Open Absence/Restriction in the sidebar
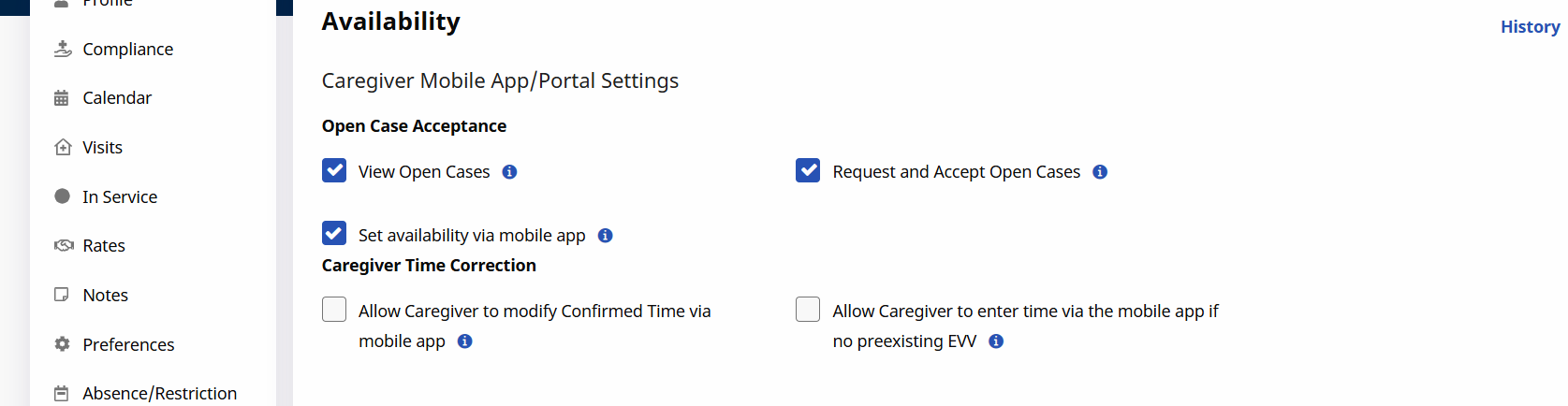 point(159,393)
